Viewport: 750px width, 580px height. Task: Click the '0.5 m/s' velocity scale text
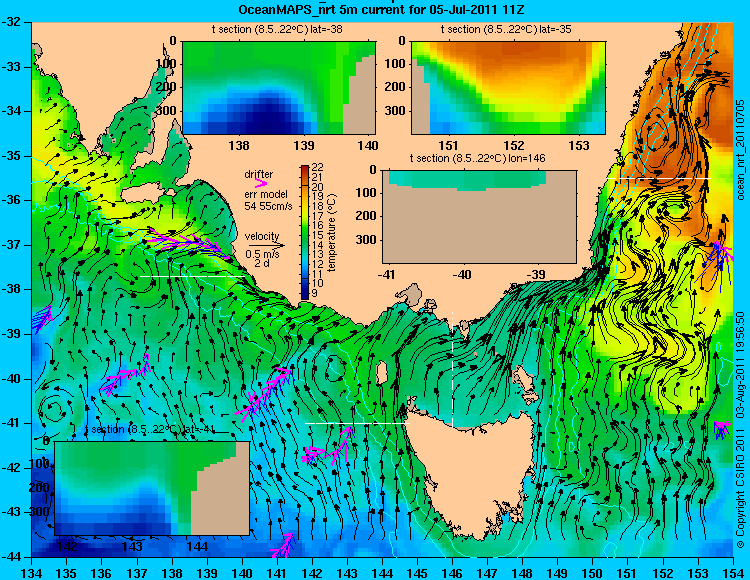coord(263,254)
